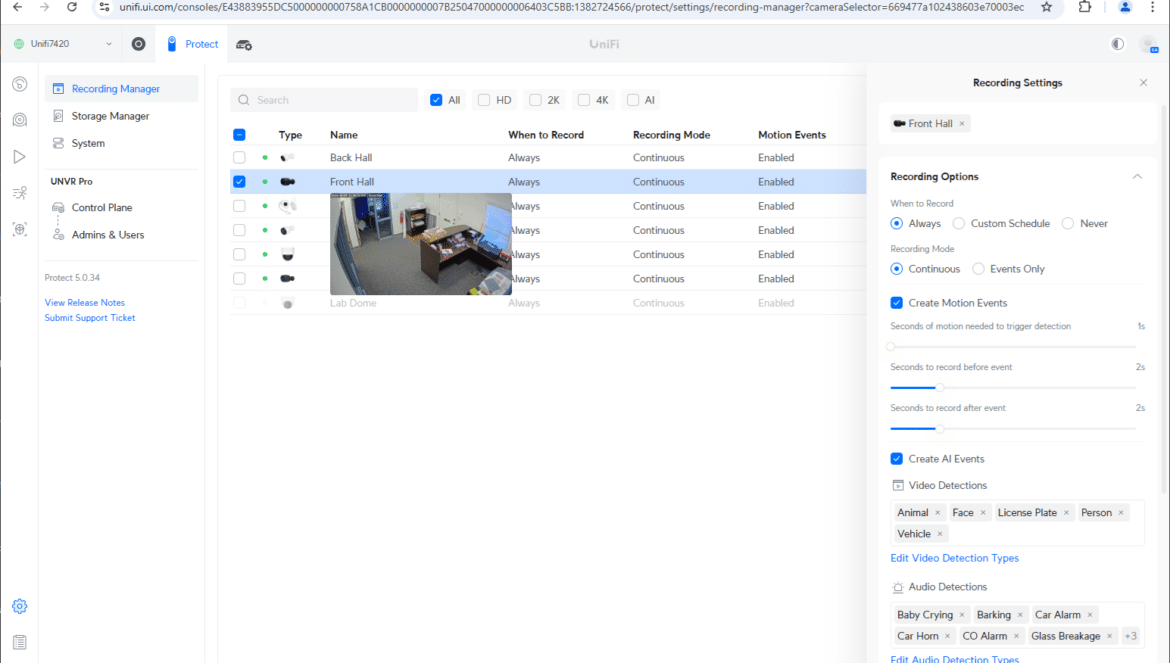Viewport: 1170px width, 663px height.
Task: Select Events Only recording mode
Action: click(x=978, y=269)
